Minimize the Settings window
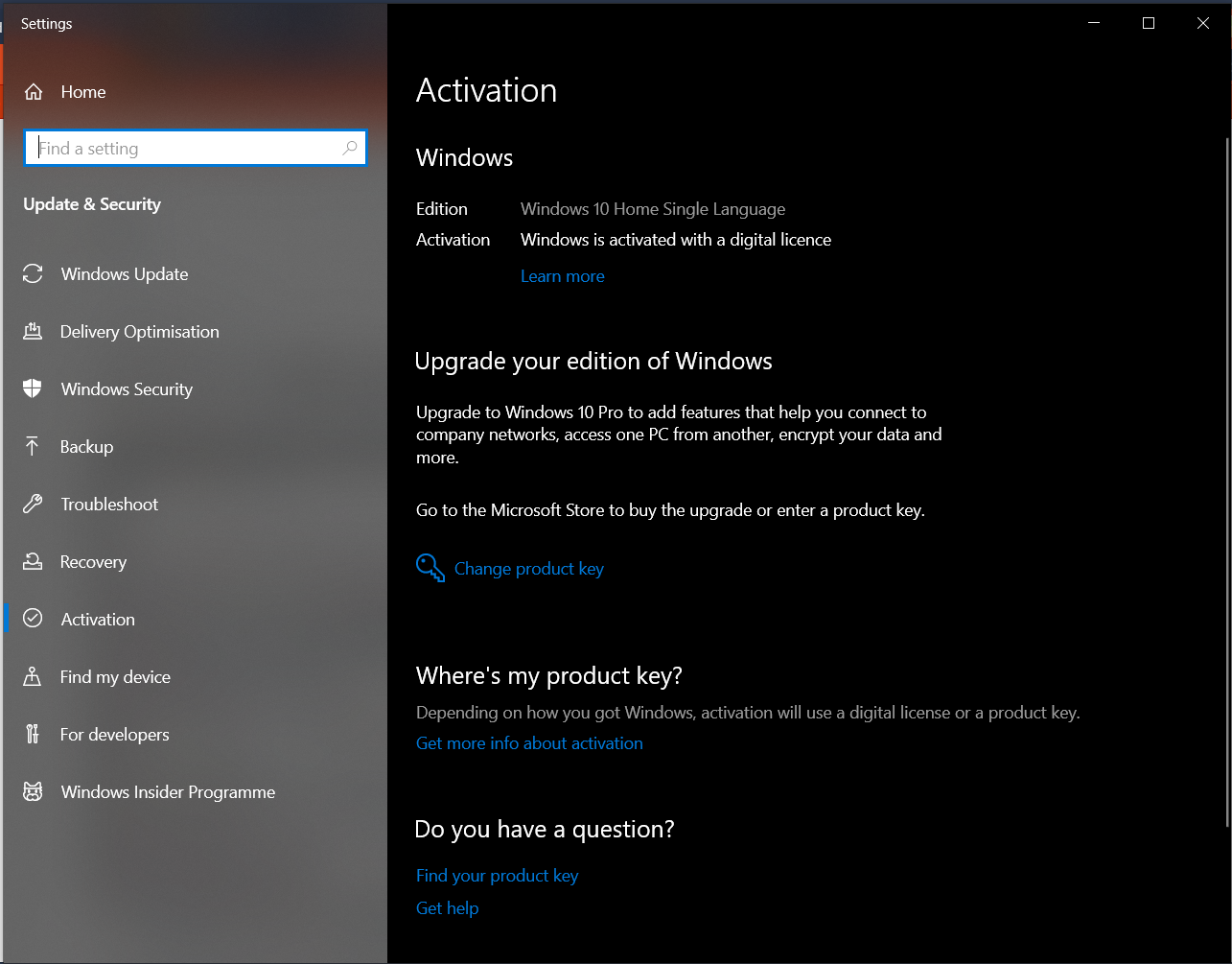Viewport: 1232px width, 964px height. pos(1094,23)
